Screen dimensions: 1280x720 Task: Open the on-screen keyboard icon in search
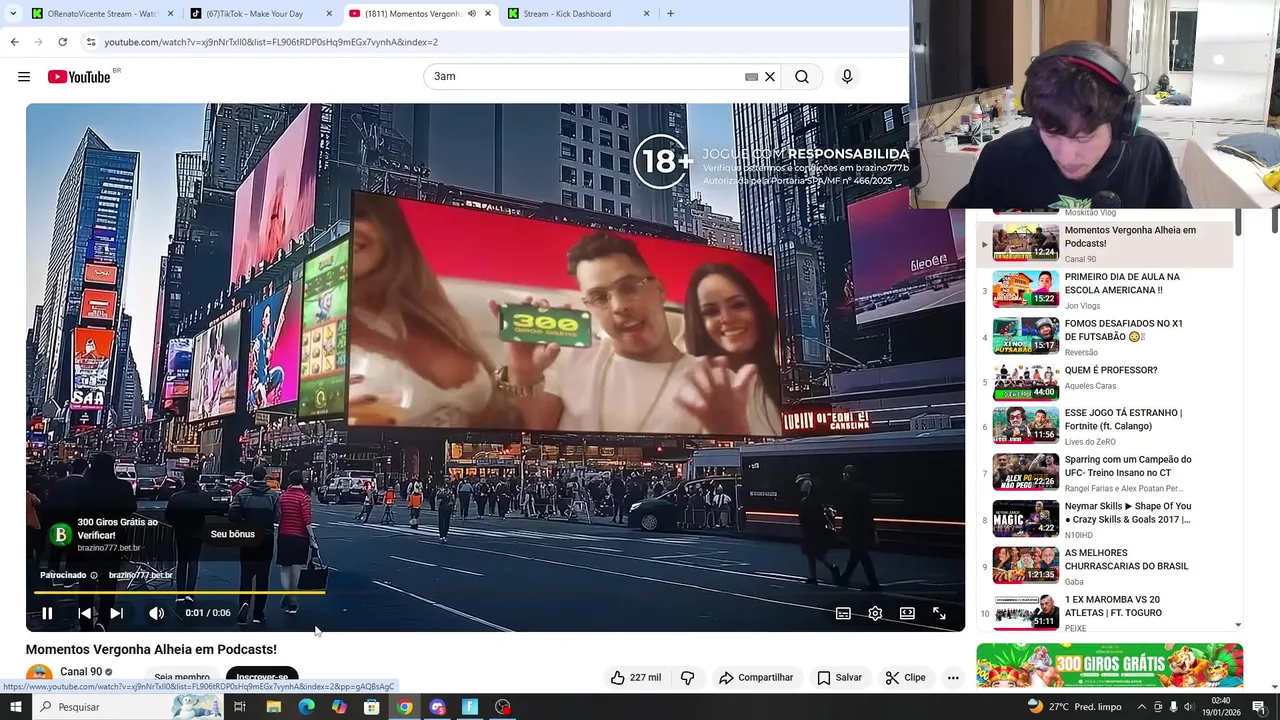[x=751, y=77]
